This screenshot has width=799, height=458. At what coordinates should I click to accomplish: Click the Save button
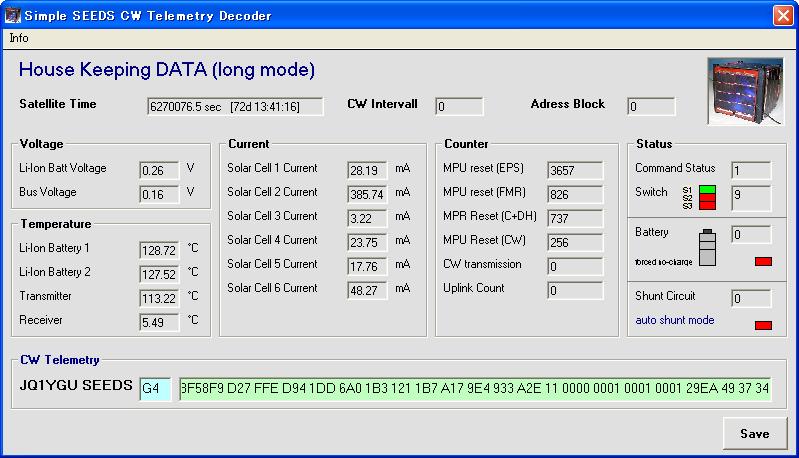click(755, 434)
